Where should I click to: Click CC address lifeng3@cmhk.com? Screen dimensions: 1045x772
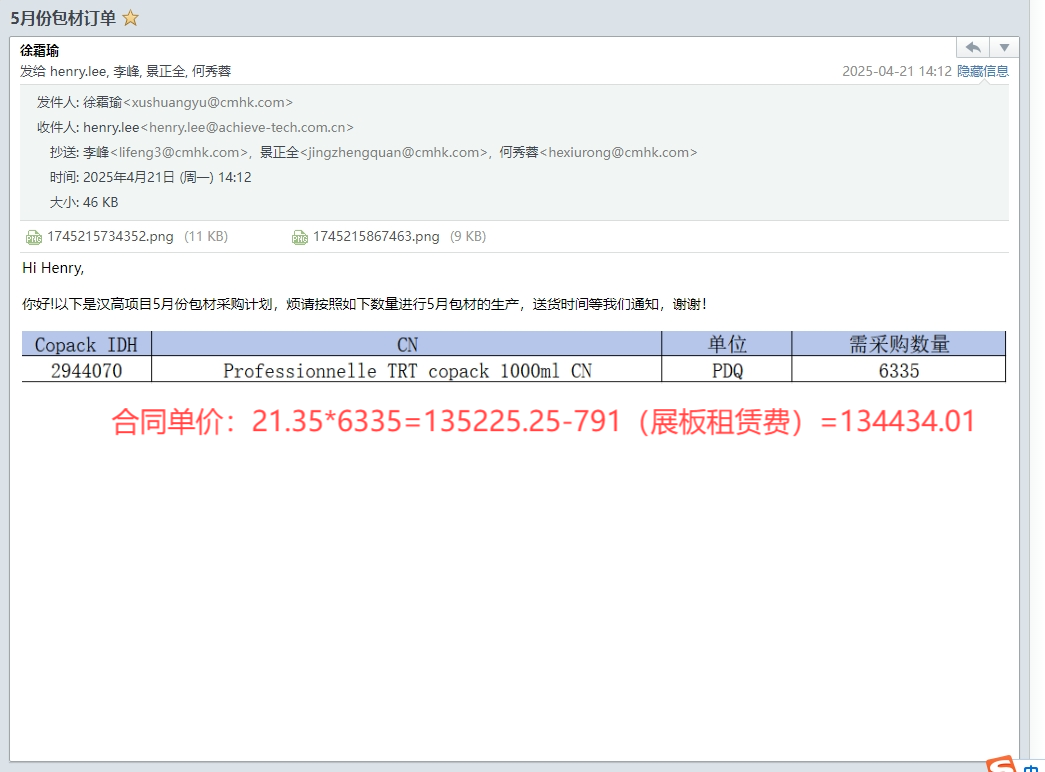[179, 153]
